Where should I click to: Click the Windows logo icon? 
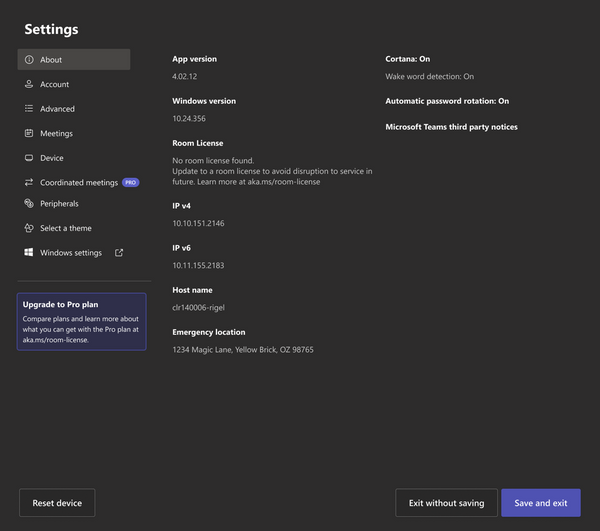29,252
